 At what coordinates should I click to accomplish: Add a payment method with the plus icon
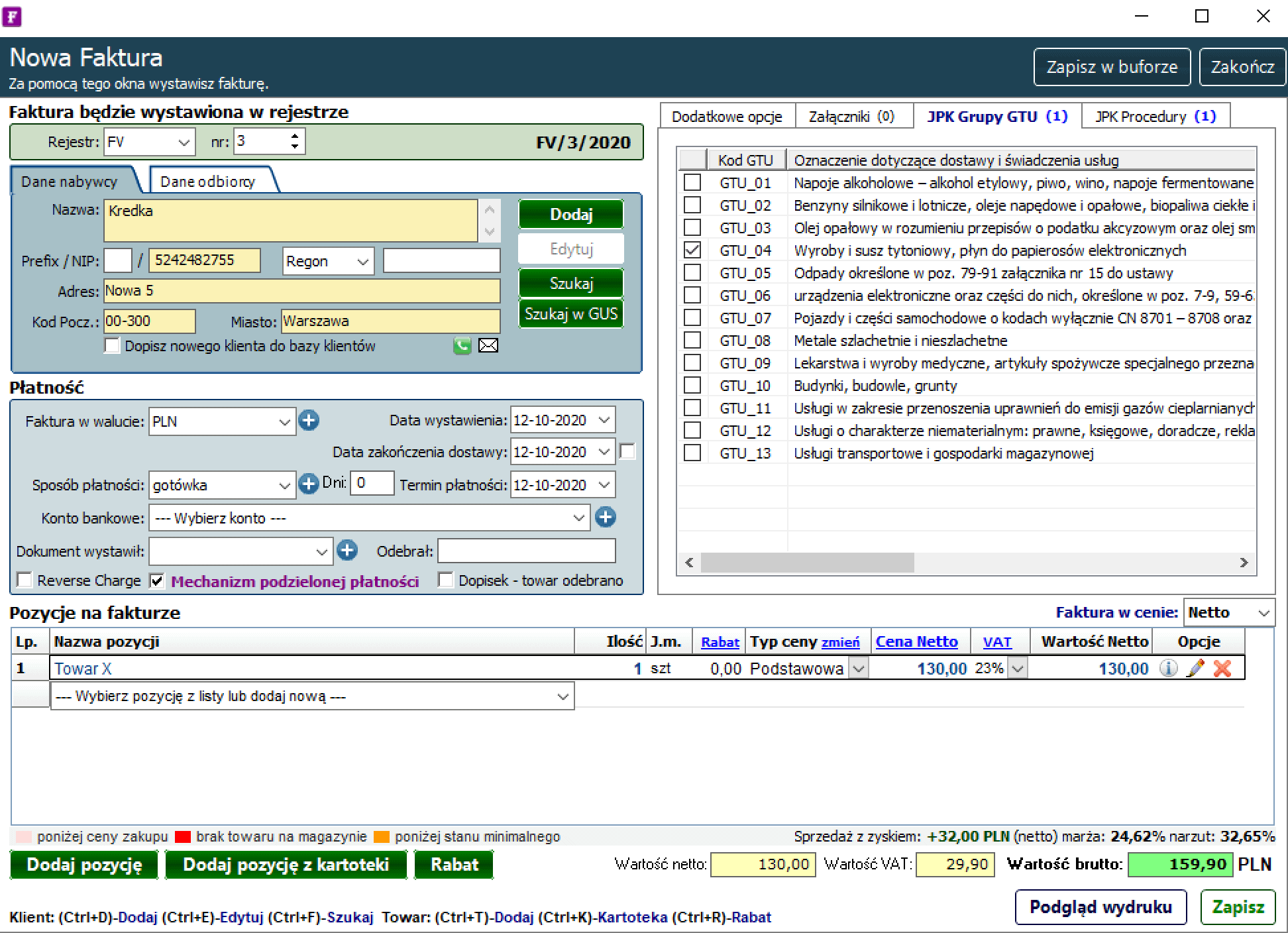point(308,484)
